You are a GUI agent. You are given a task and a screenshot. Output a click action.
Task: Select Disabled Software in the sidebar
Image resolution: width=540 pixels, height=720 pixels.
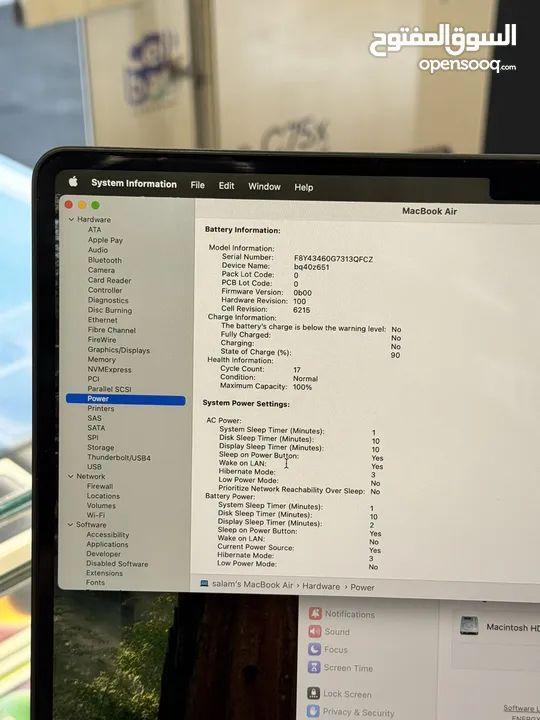pos(117,563)
